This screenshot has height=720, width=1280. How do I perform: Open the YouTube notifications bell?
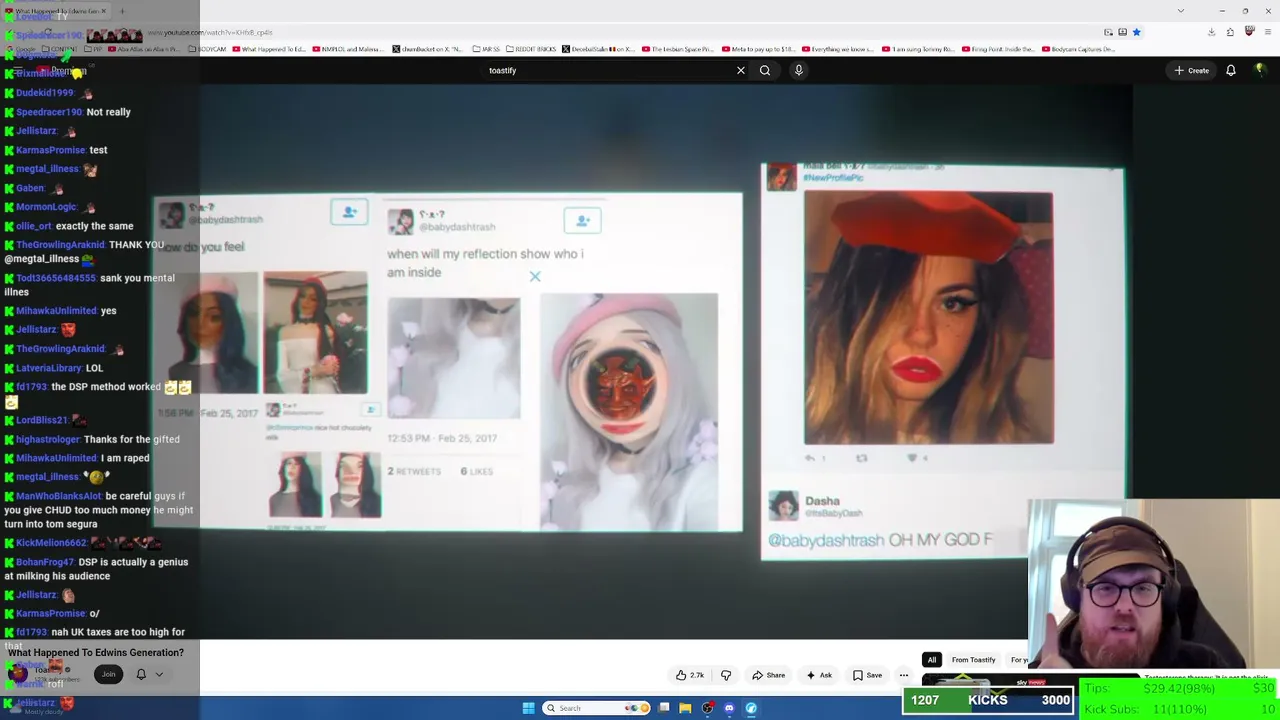pos(1231,70)
